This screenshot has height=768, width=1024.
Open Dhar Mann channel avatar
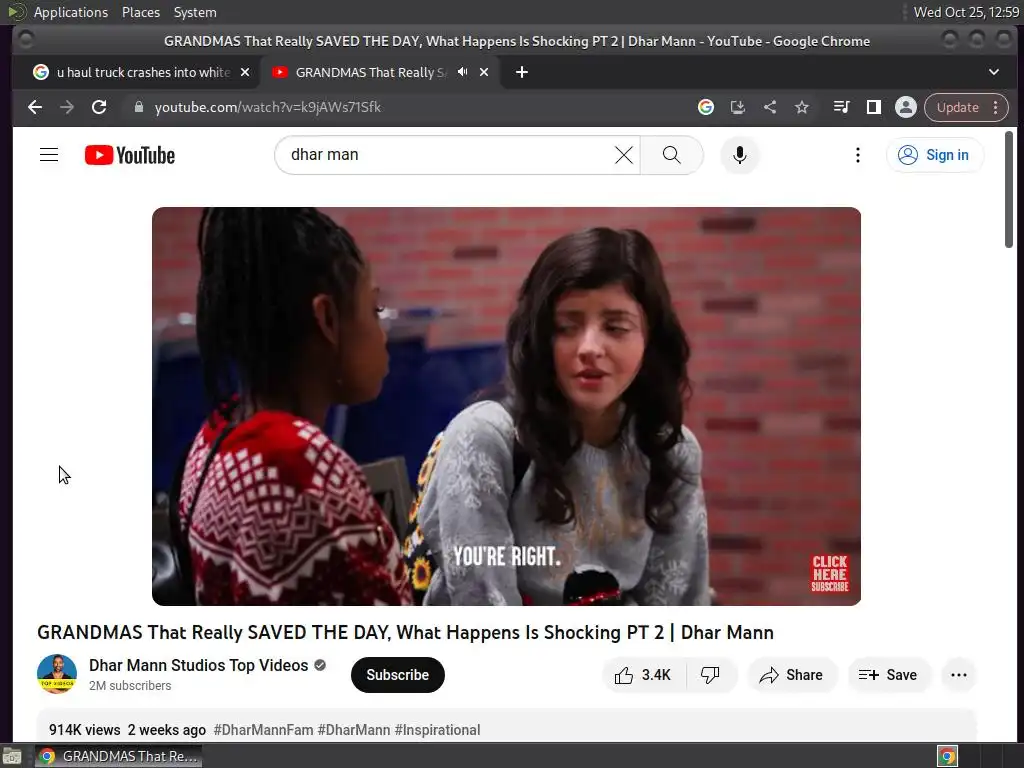tap(57, 674)
